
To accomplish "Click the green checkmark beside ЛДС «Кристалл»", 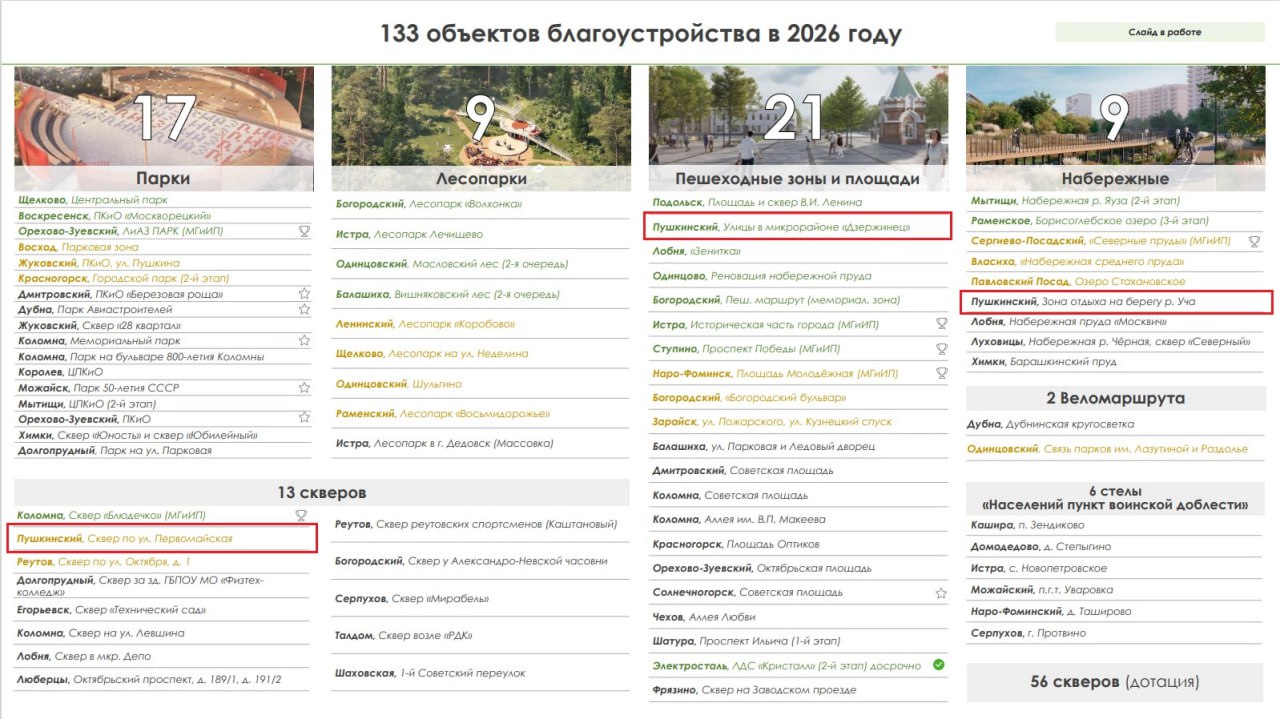I will pos(938,665).
